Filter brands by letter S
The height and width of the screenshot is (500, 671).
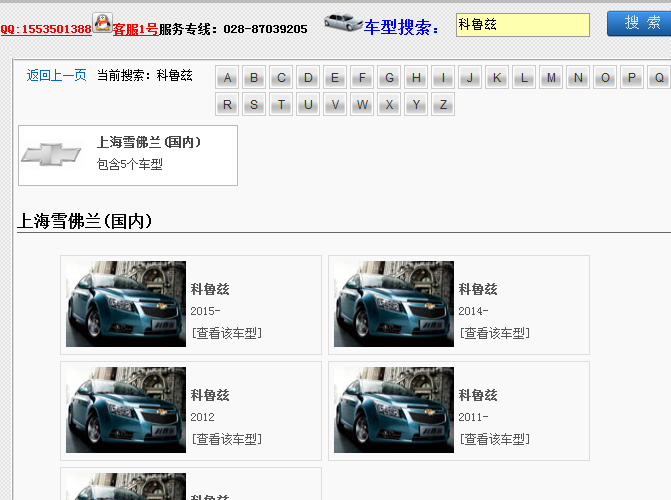254,104
